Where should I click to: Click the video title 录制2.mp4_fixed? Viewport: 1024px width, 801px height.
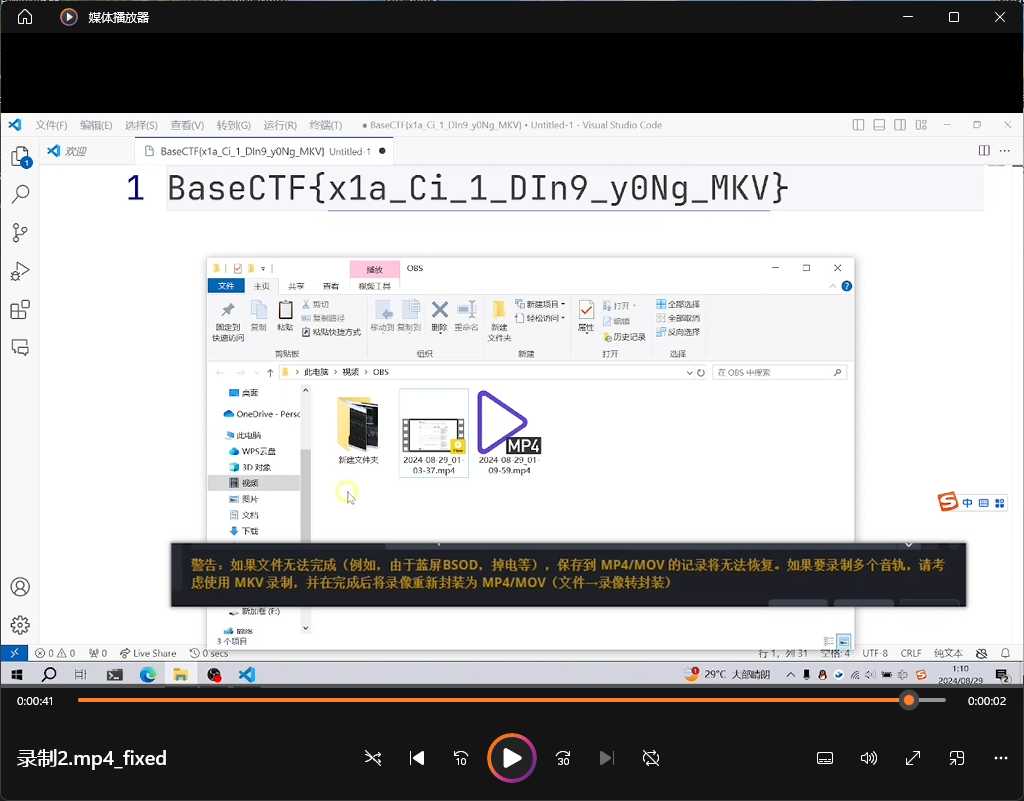point(92,758)
